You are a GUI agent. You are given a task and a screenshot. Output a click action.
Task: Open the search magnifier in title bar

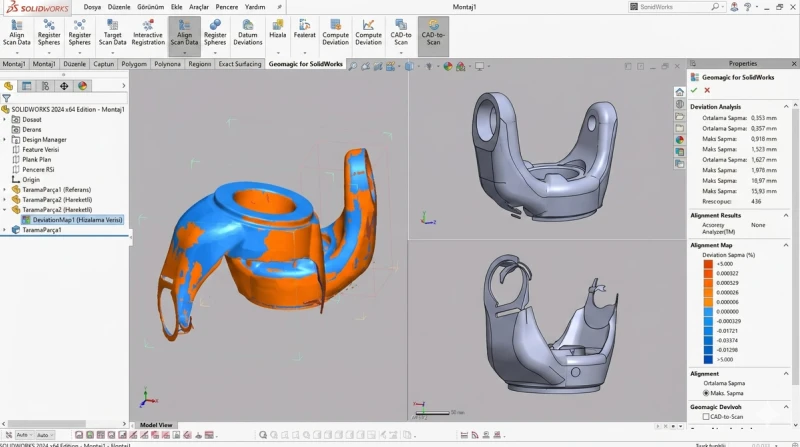tap(715, 7)
